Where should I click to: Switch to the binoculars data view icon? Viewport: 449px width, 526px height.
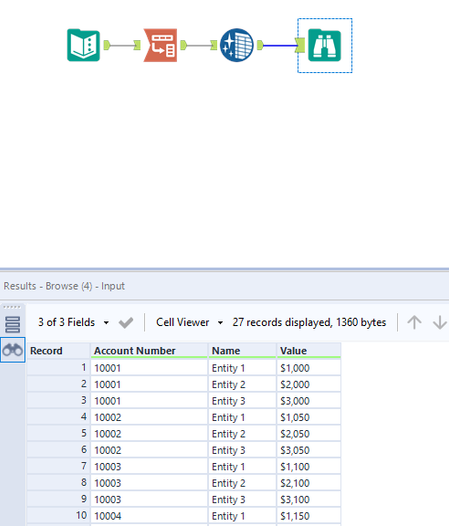13,350
